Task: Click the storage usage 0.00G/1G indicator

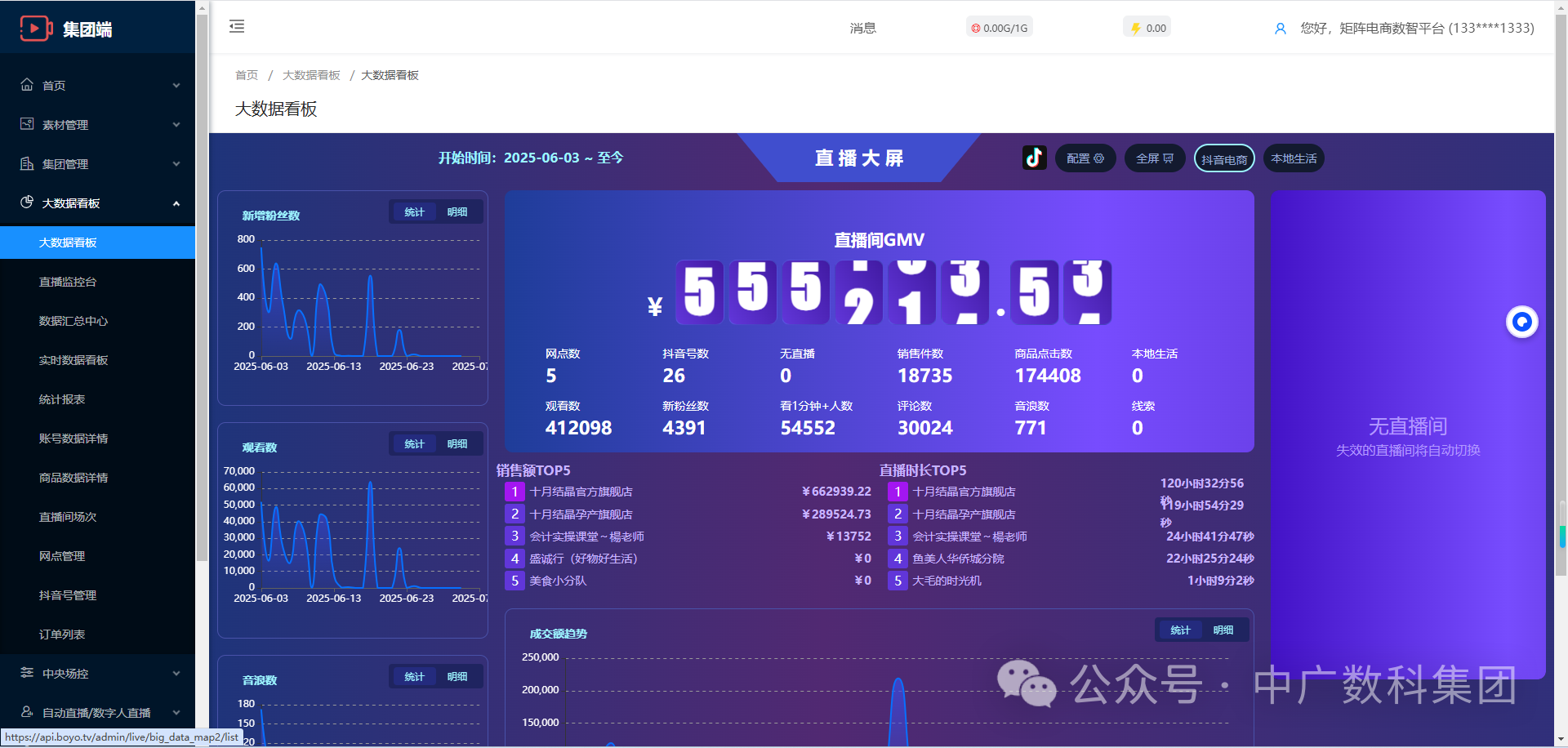Action: pyautogui.click(x=999, y=28)
